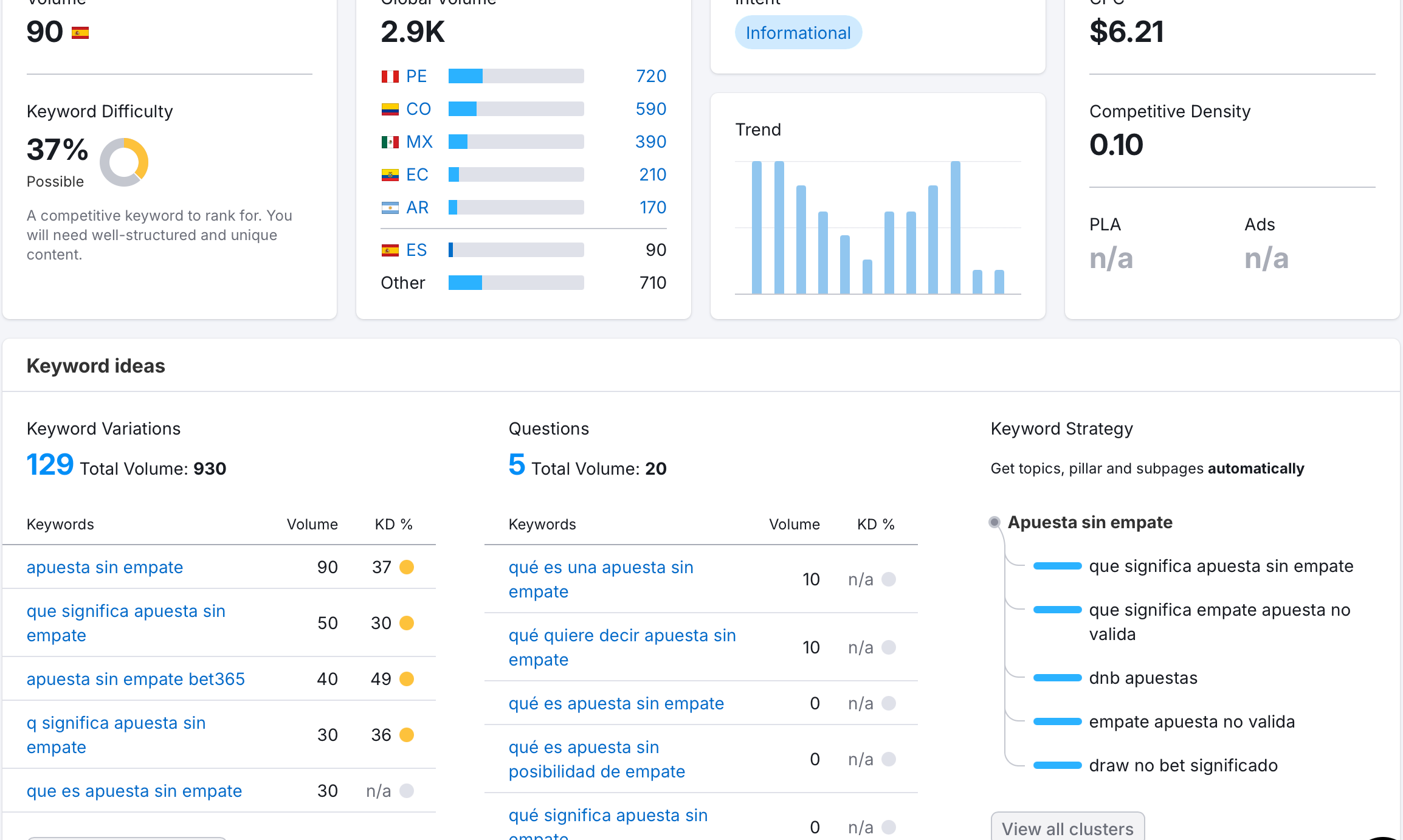Open the 'dnb apuestas' cluster topic
The width and height of the screenshot is (1403, 840).
1143,678
